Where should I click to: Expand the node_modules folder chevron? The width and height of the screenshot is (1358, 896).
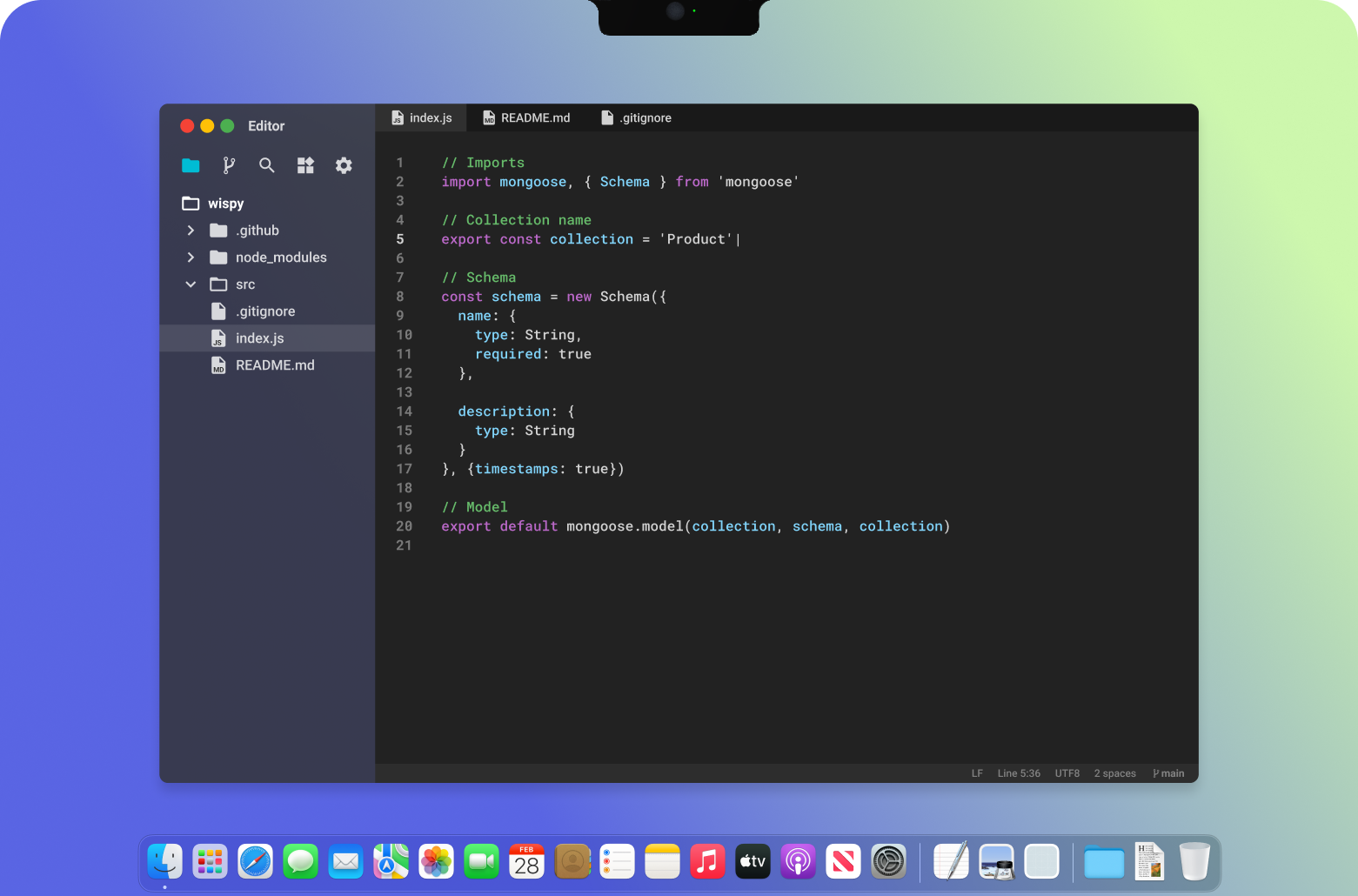click(x=191, y=257)
